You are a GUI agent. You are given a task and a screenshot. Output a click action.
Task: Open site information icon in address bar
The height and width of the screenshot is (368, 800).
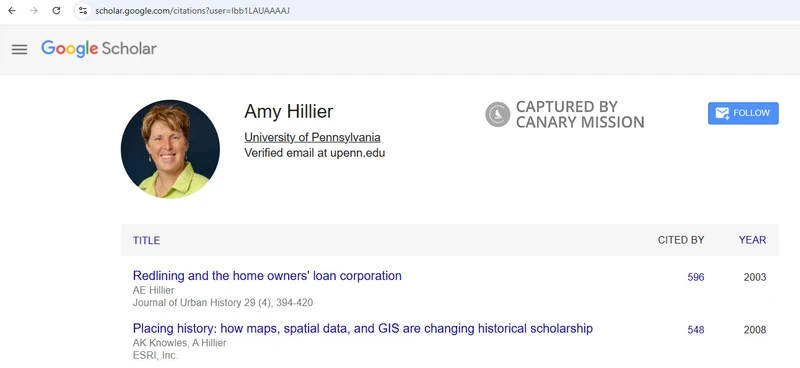83,10
